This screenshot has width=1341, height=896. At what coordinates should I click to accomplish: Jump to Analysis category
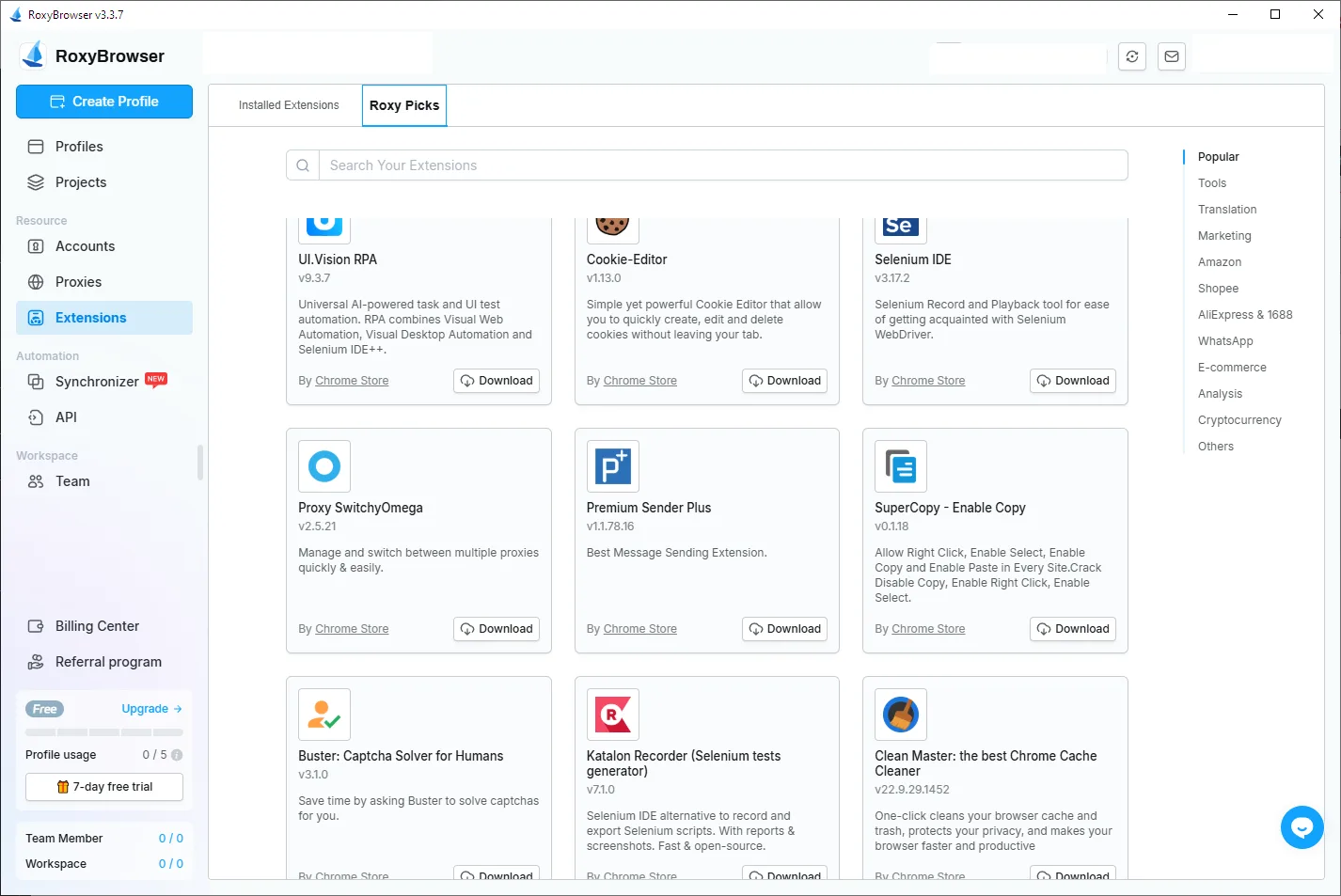pos(1220,394)
